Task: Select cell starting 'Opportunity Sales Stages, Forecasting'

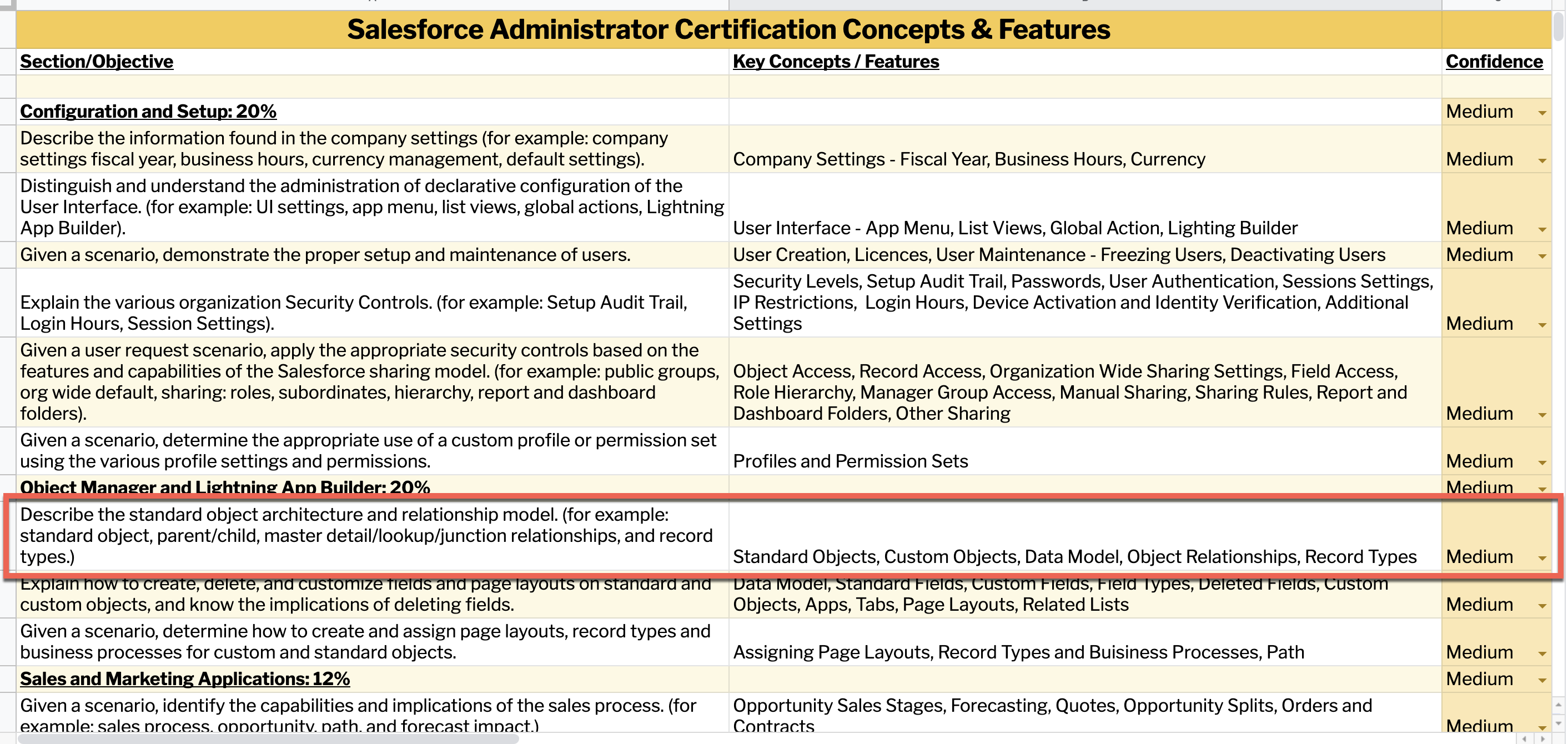Action: [1085, 713]
